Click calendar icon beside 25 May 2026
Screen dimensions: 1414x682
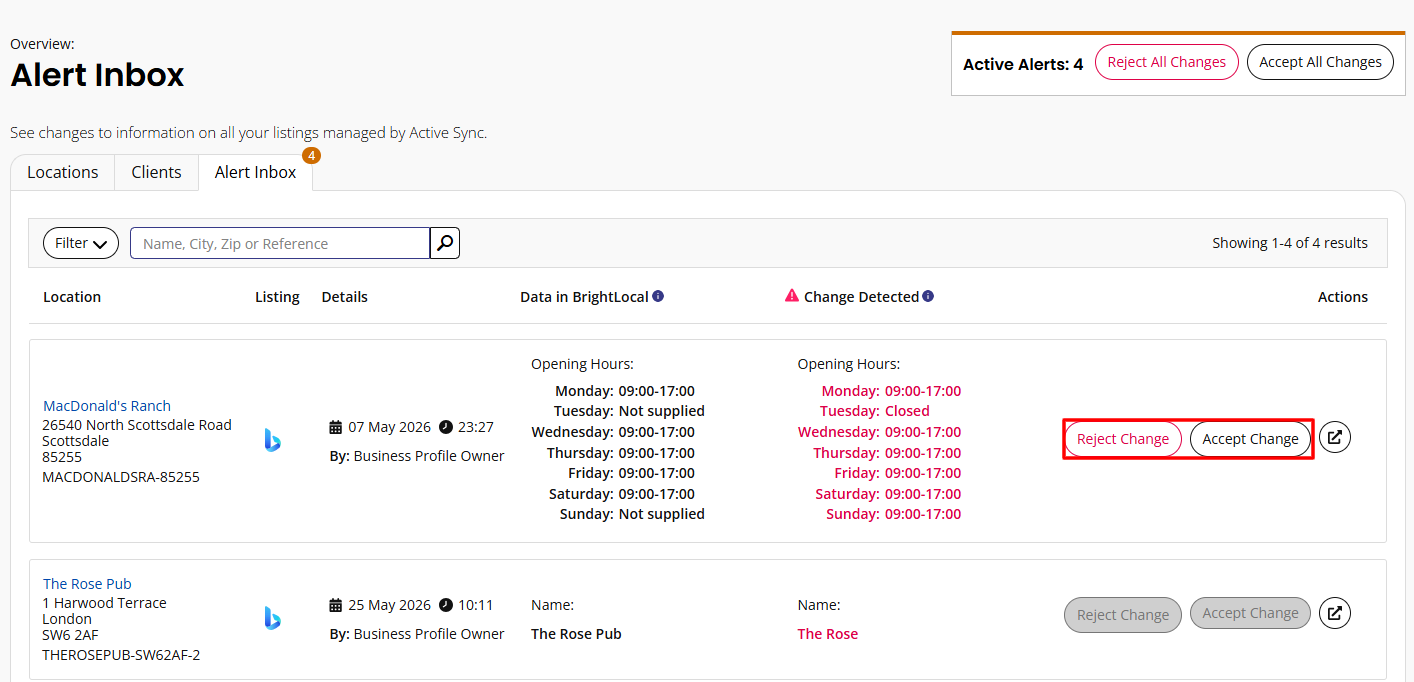click(x=336, y=605)
